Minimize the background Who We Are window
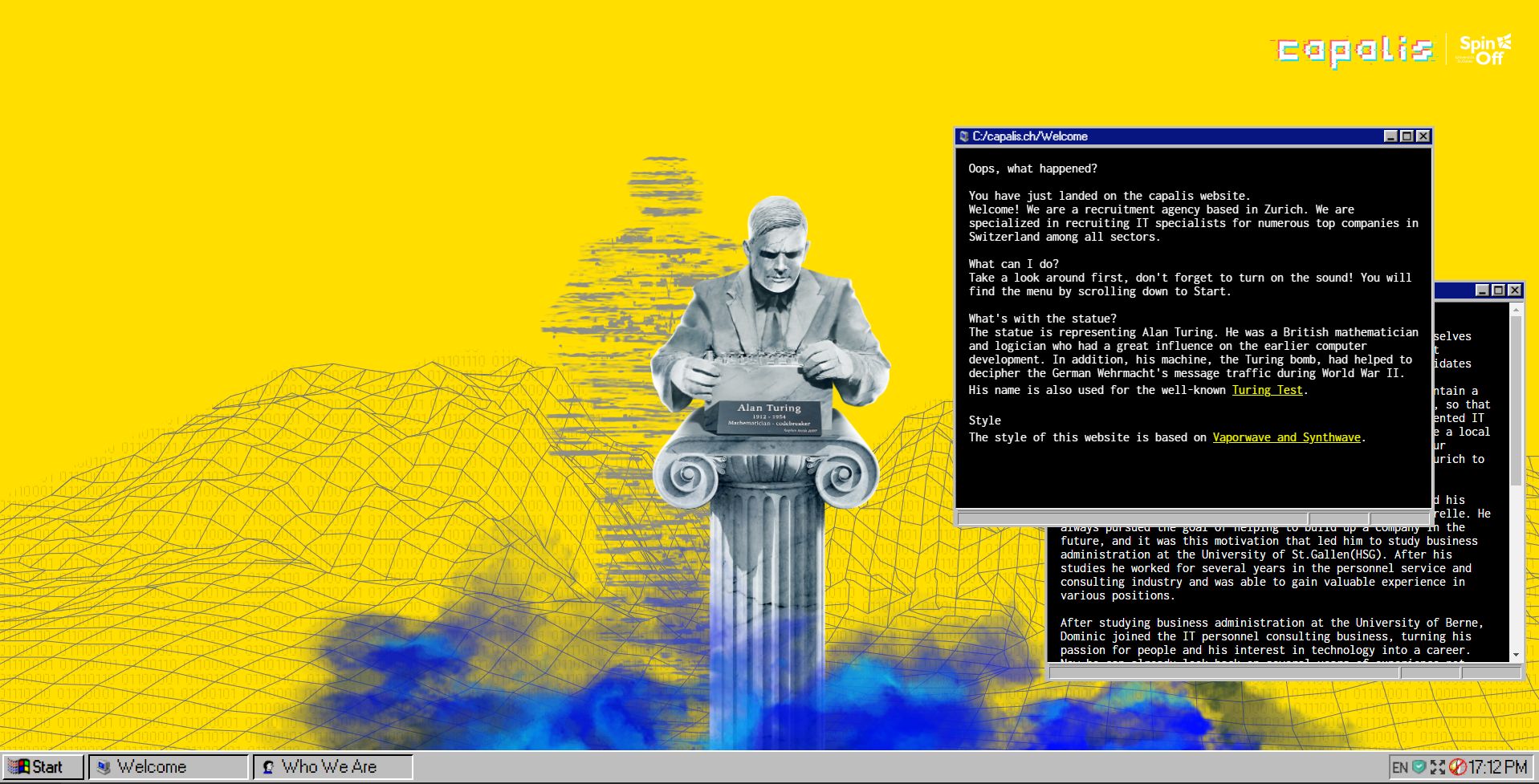 click(x=1482, y=290)
